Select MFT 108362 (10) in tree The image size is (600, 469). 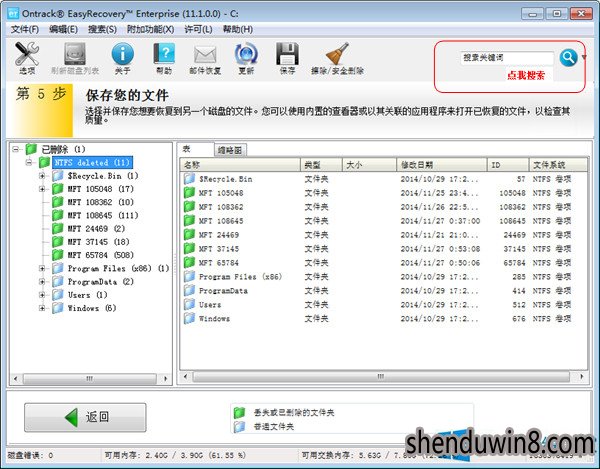(101, 202)
